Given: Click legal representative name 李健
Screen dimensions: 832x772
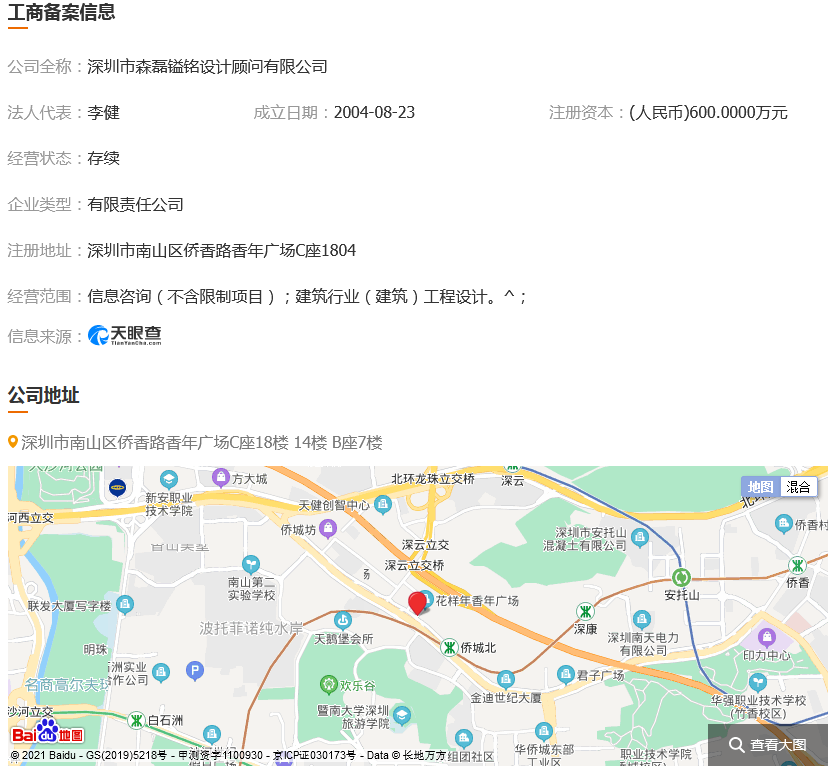Looking at the screenshot, I should [x=103, y=112].
